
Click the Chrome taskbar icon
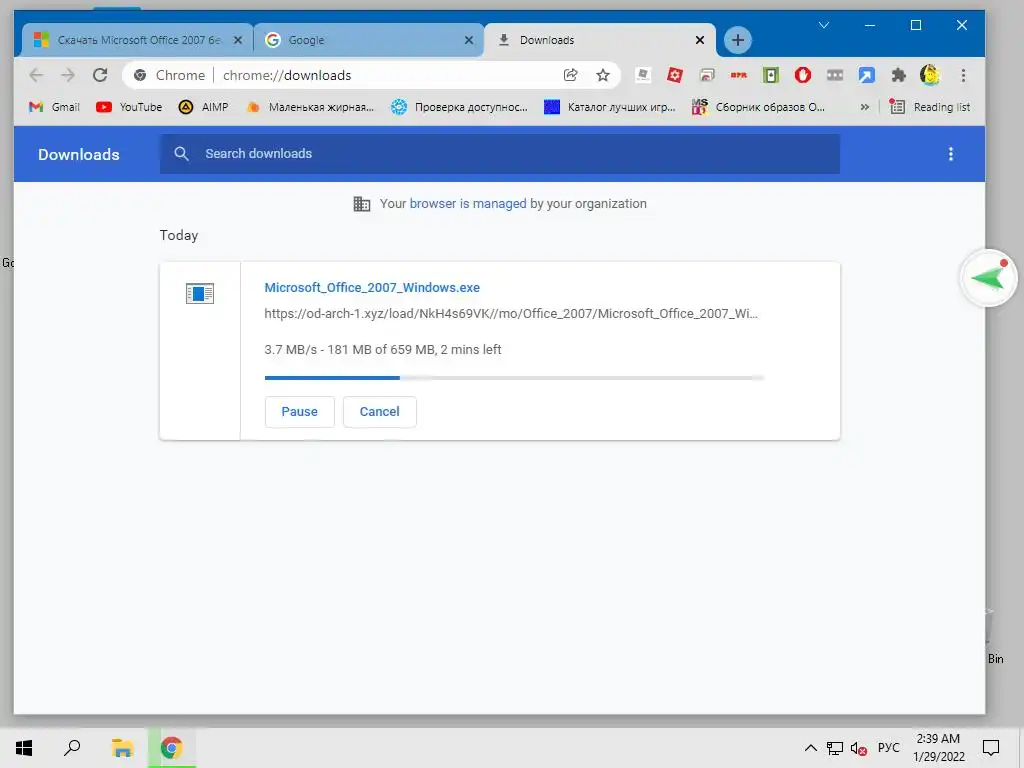click(x=171, y=748)
